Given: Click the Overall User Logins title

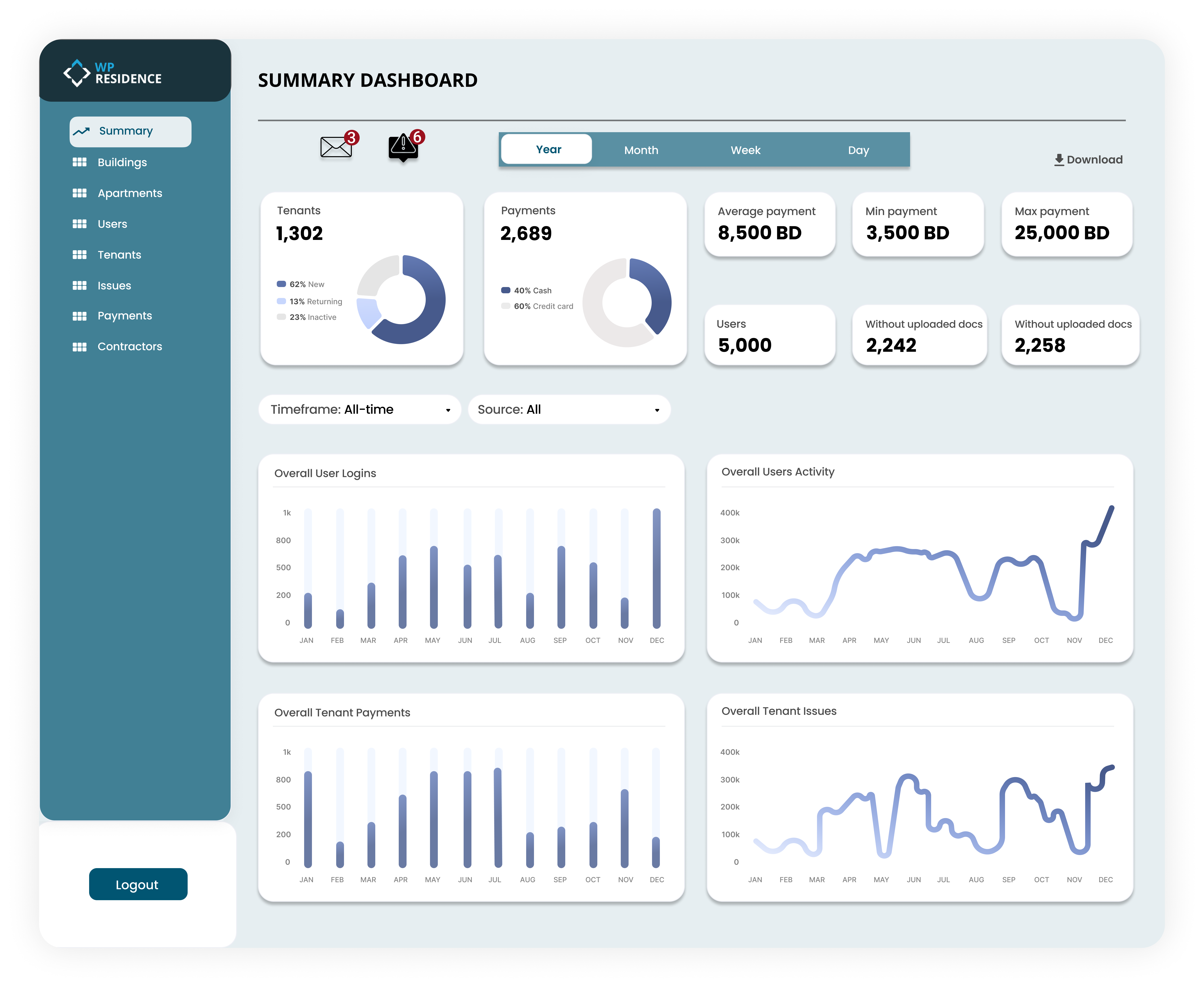Looking at the screenshot, I should pos(325,474).
